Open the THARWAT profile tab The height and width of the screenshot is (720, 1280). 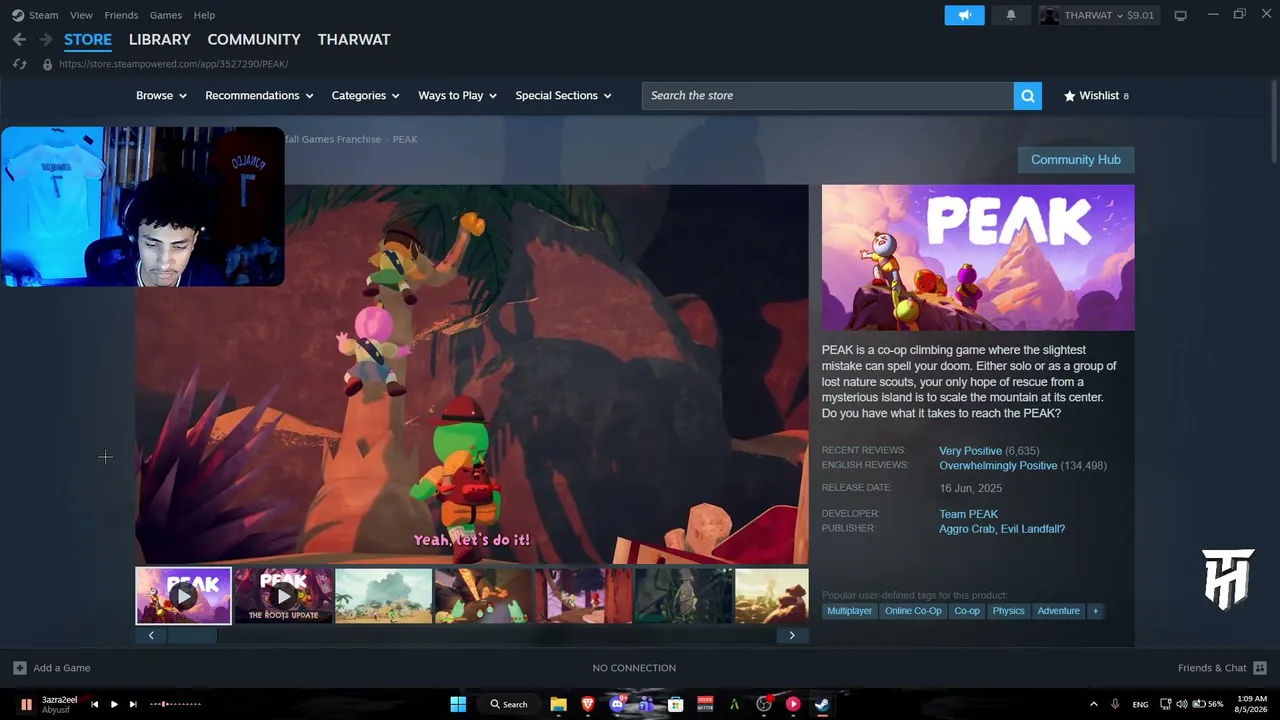pyautogui.click(x=354, y=39)
